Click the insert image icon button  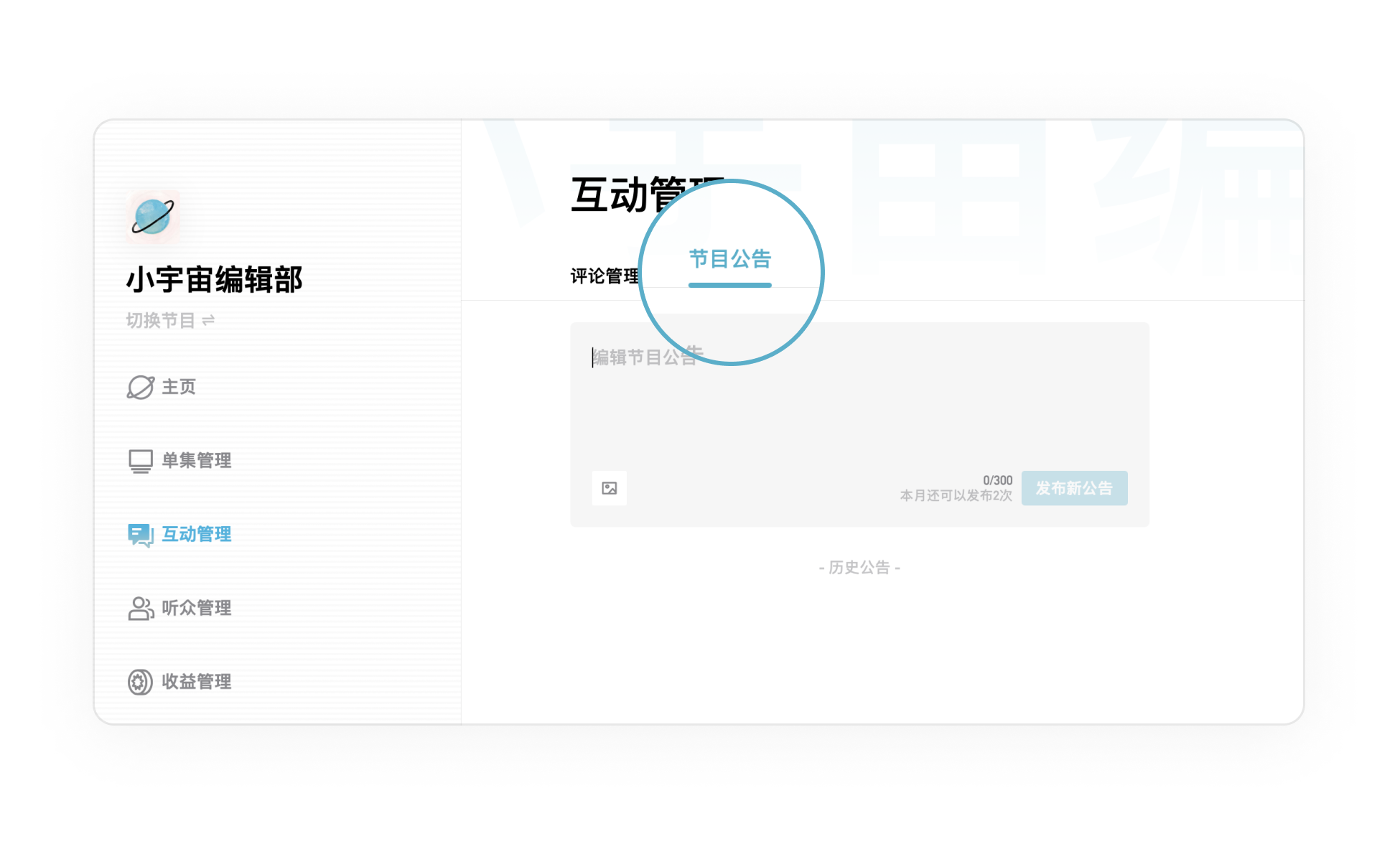pyautogui.click(x=610, y=488)
